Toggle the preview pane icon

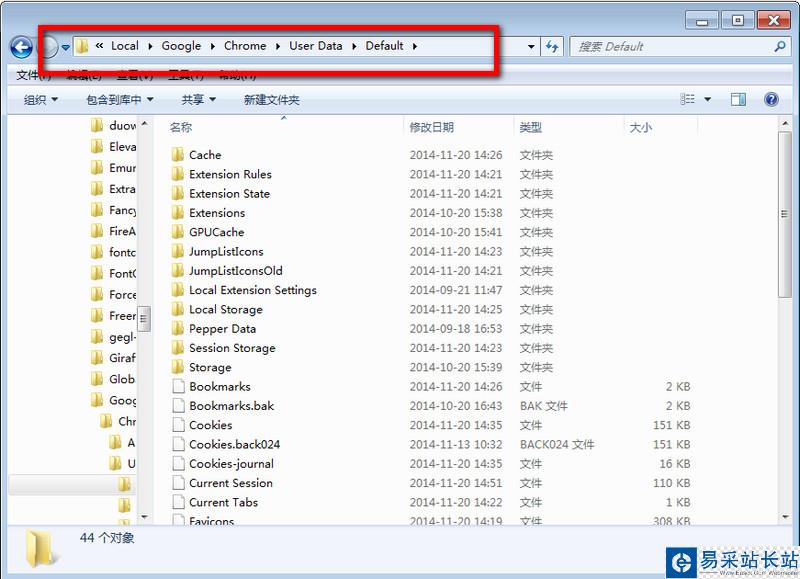(x=738, y=99)
